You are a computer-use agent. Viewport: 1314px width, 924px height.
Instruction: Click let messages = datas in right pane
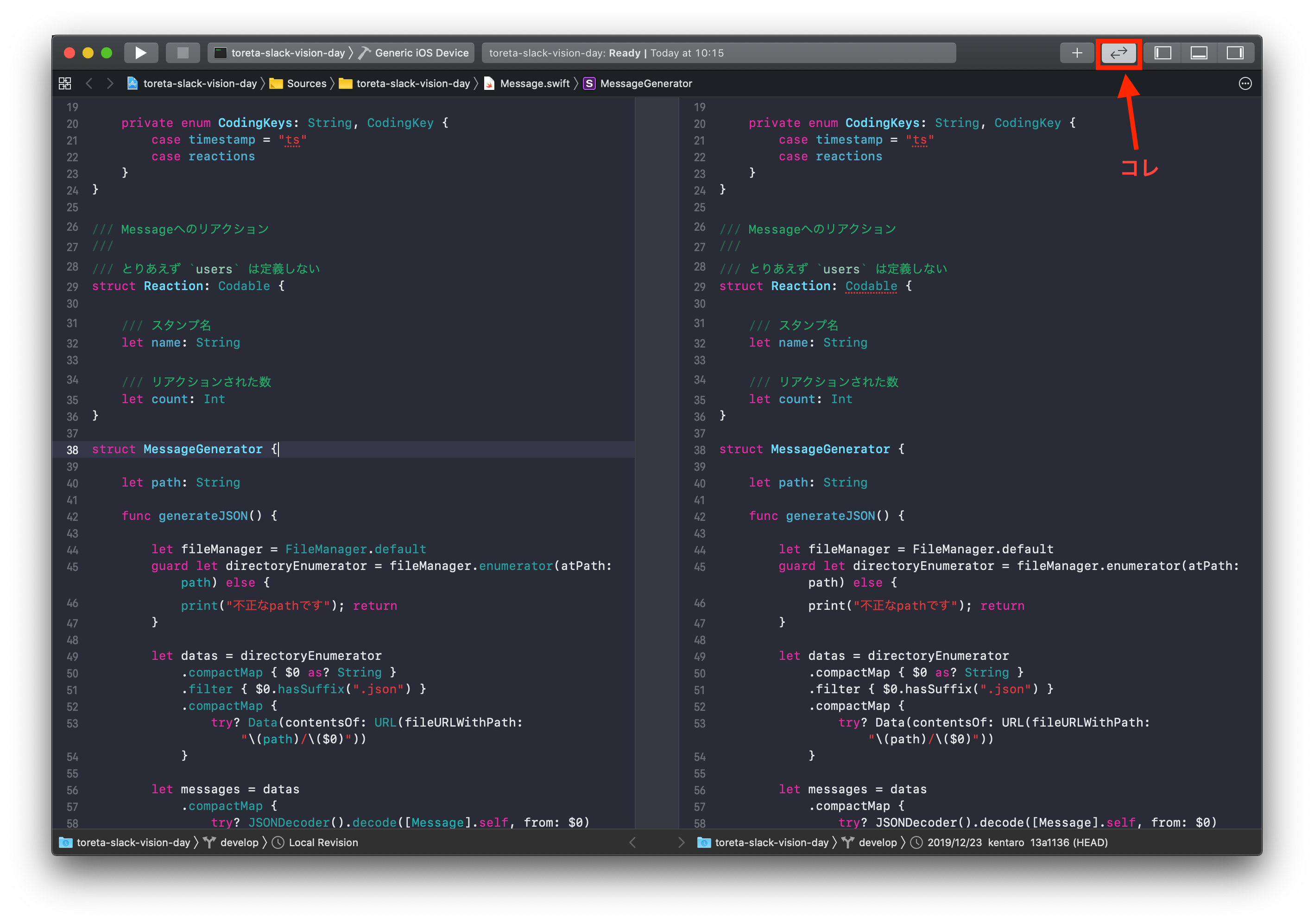(853, 789)
